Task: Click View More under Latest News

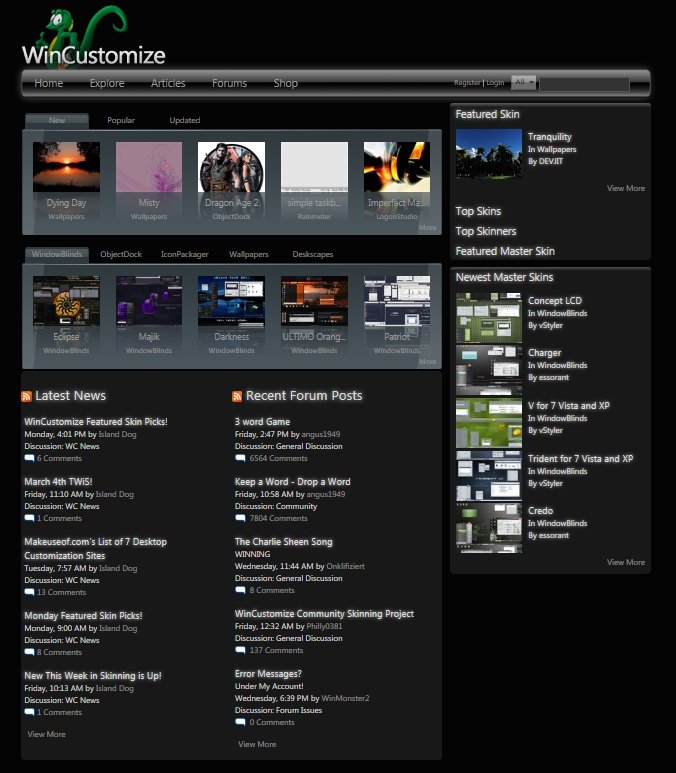Action: [x=46, y=735]
